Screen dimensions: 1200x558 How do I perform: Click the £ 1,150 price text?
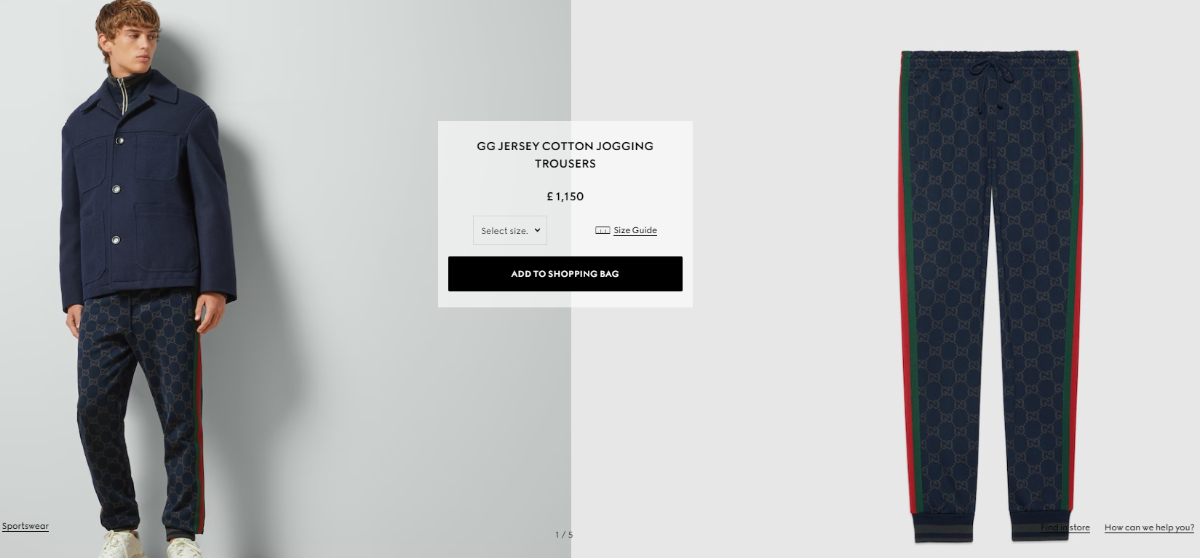point(565,197)
